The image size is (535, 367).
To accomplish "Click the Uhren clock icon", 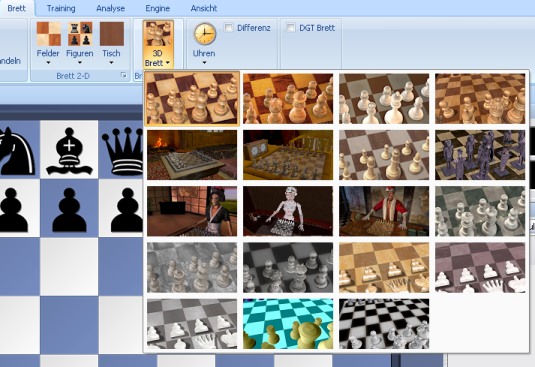I will pyautogui.click(x=205, y=34).
